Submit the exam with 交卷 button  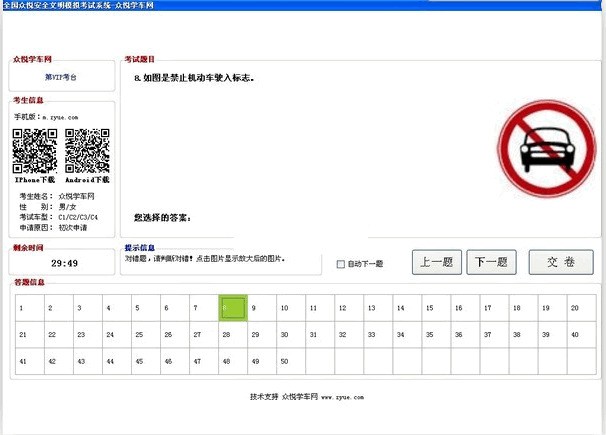(x=561, y=262)
